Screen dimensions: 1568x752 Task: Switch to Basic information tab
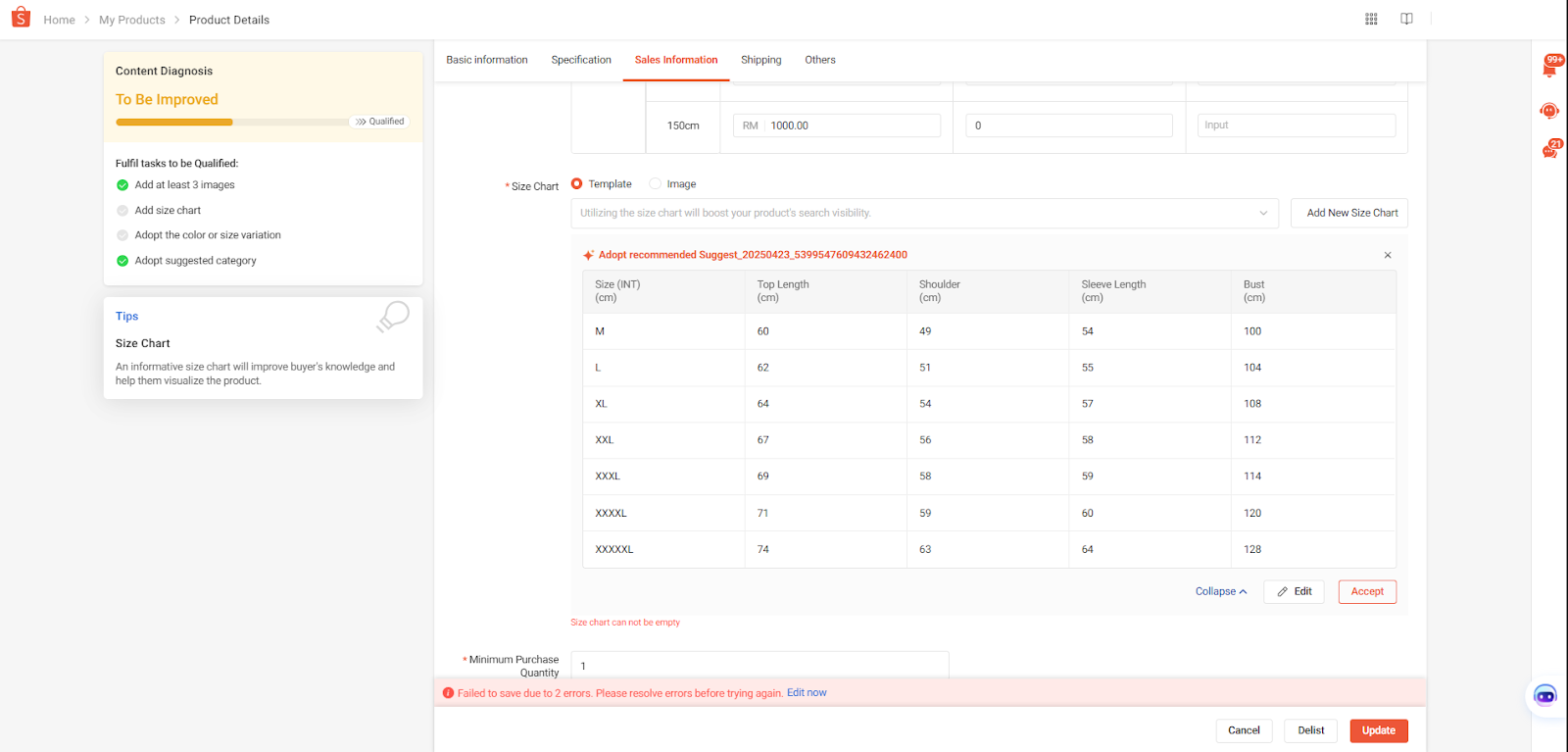tap(487, 60)
